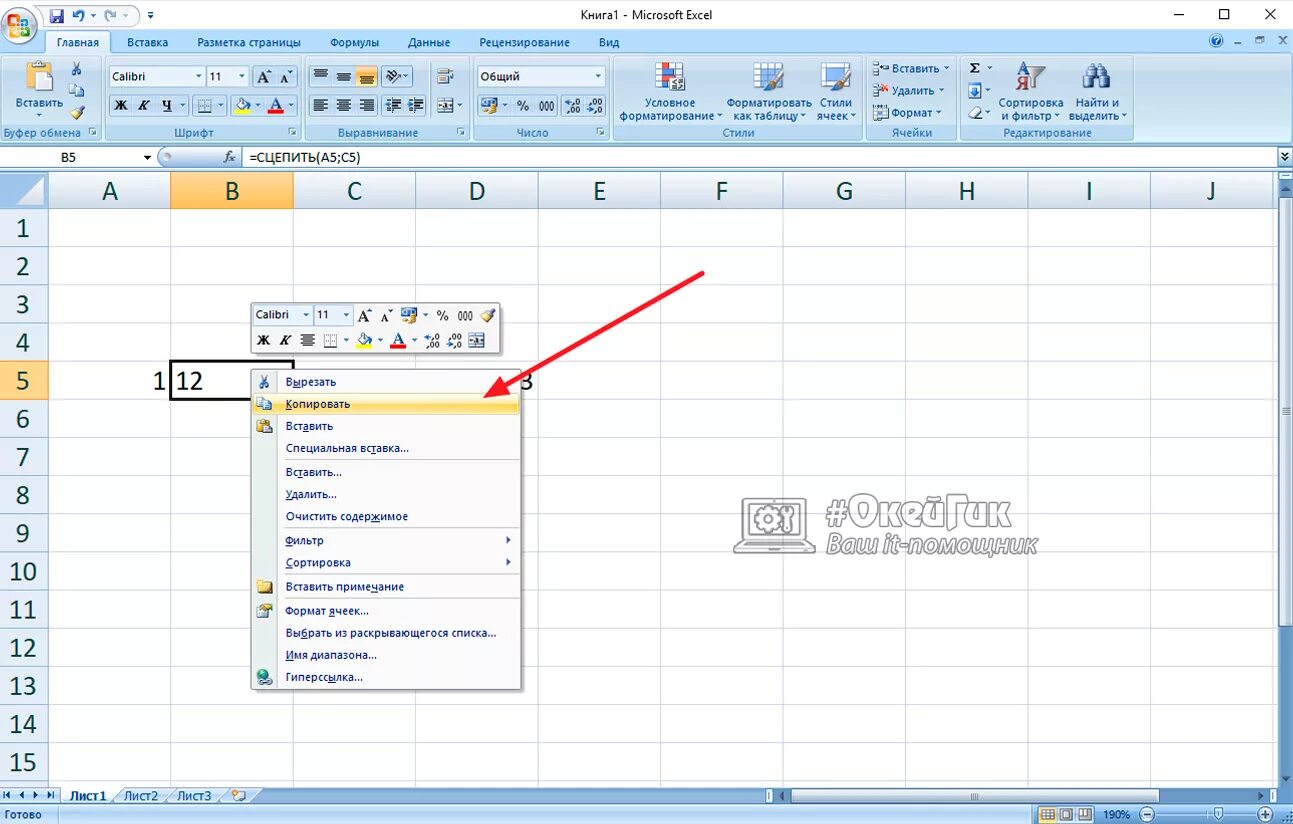Toggle bold (Ж) in ribbon
The width and height of the screenshot is (1293, 824).
[x=120, y=105]
